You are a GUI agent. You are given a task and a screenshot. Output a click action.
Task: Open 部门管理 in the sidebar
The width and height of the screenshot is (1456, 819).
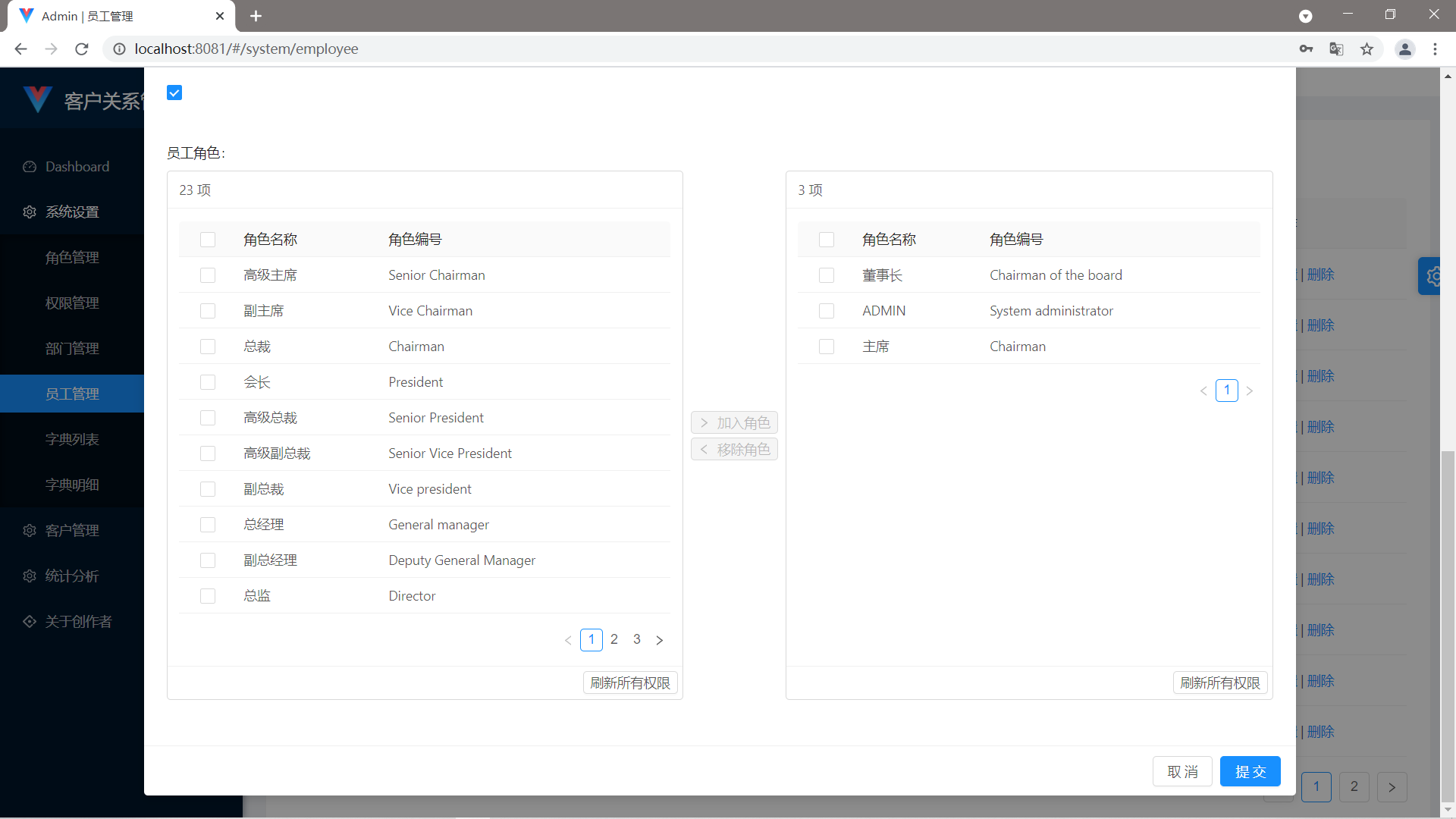(x=72, y=349)
